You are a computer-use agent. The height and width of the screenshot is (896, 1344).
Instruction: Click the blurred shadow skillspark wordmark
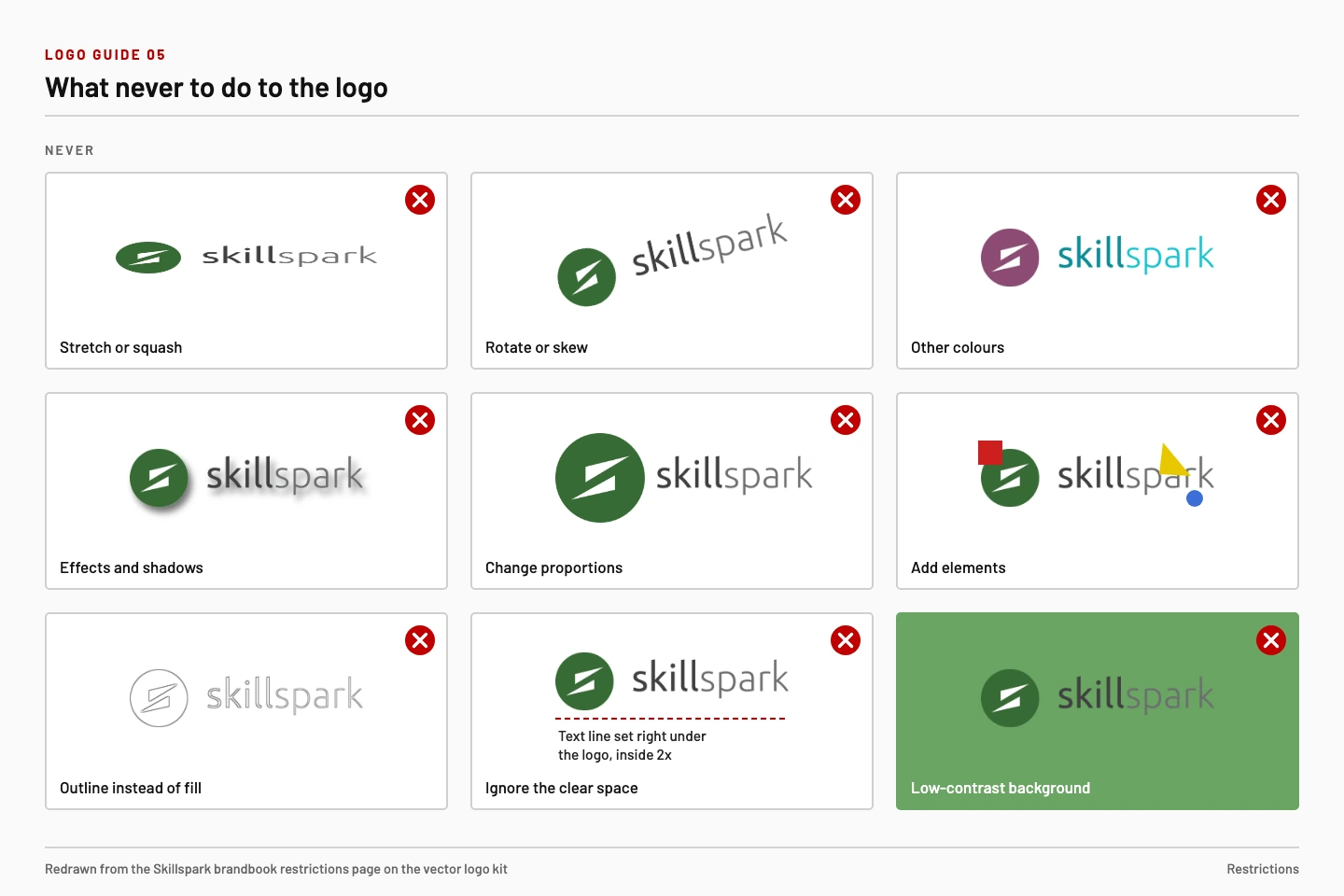pos(285,475)
